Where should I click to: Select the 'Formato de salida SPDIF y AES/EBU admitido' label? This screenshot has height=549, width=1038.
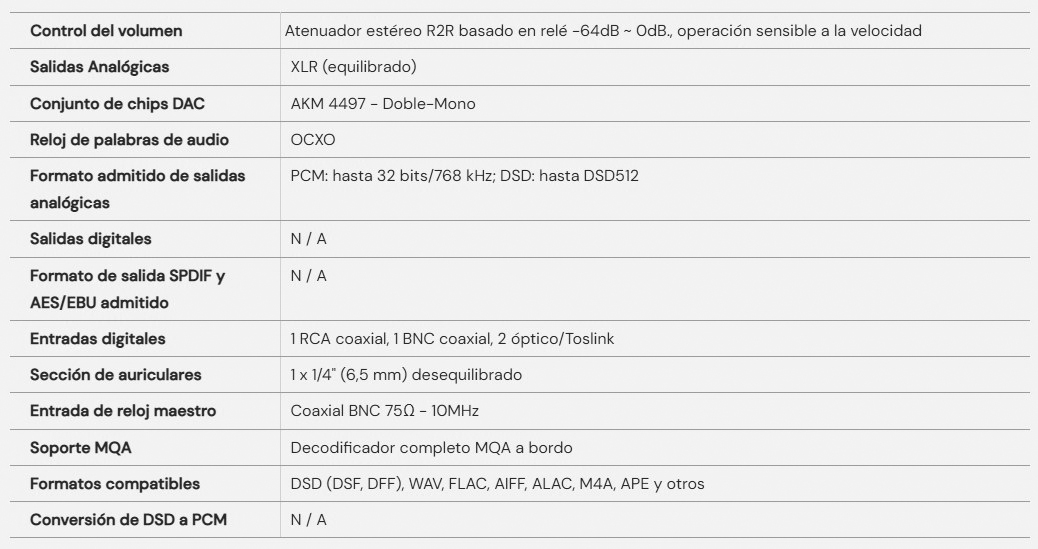coord(127,289)
